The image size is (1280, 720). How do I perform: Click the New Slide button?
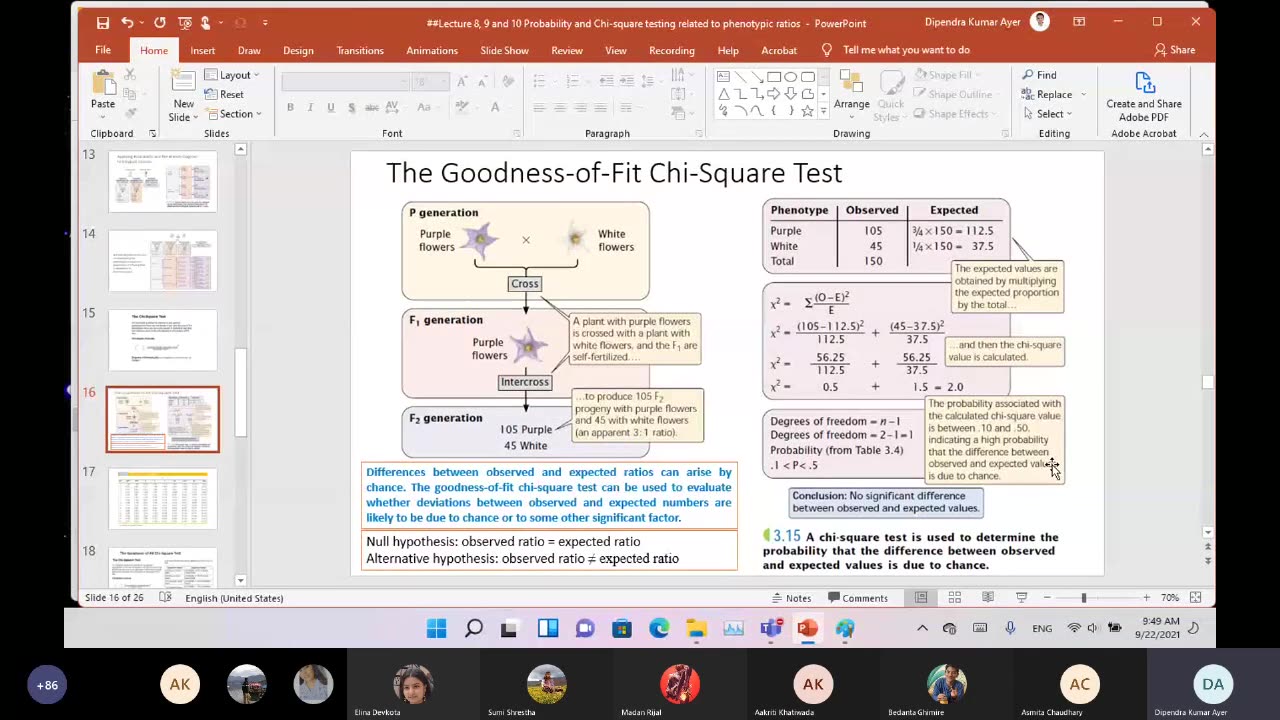pyautogui.click(x=183, y=96)
